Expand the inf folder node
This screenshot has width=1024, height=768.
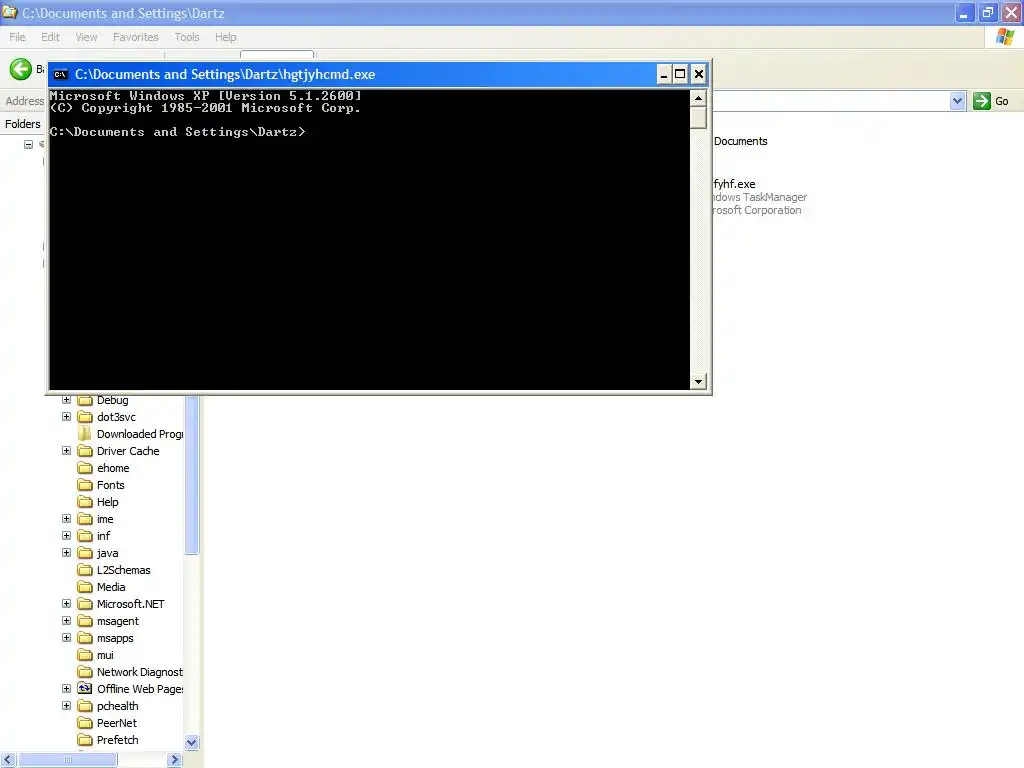(67, 536)
